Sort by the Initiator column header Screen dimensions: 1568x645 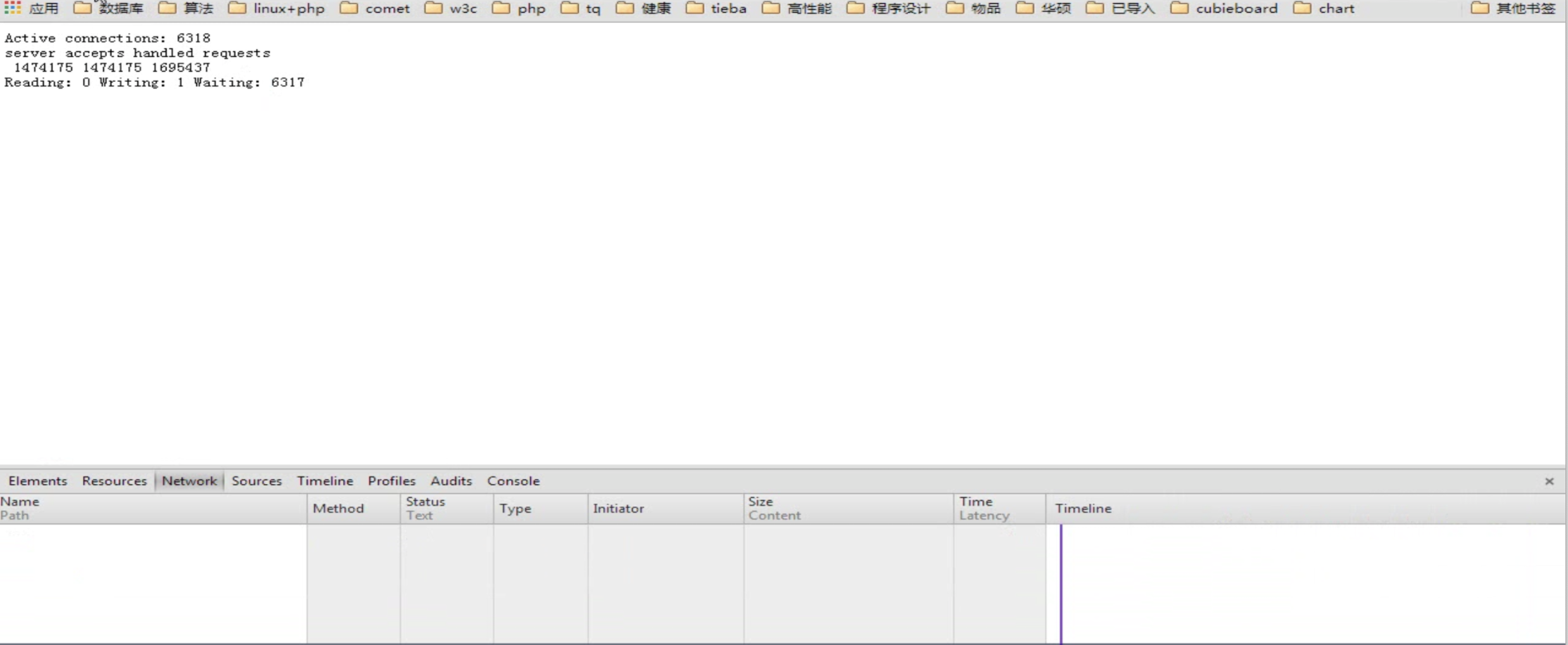pos(666,508)
